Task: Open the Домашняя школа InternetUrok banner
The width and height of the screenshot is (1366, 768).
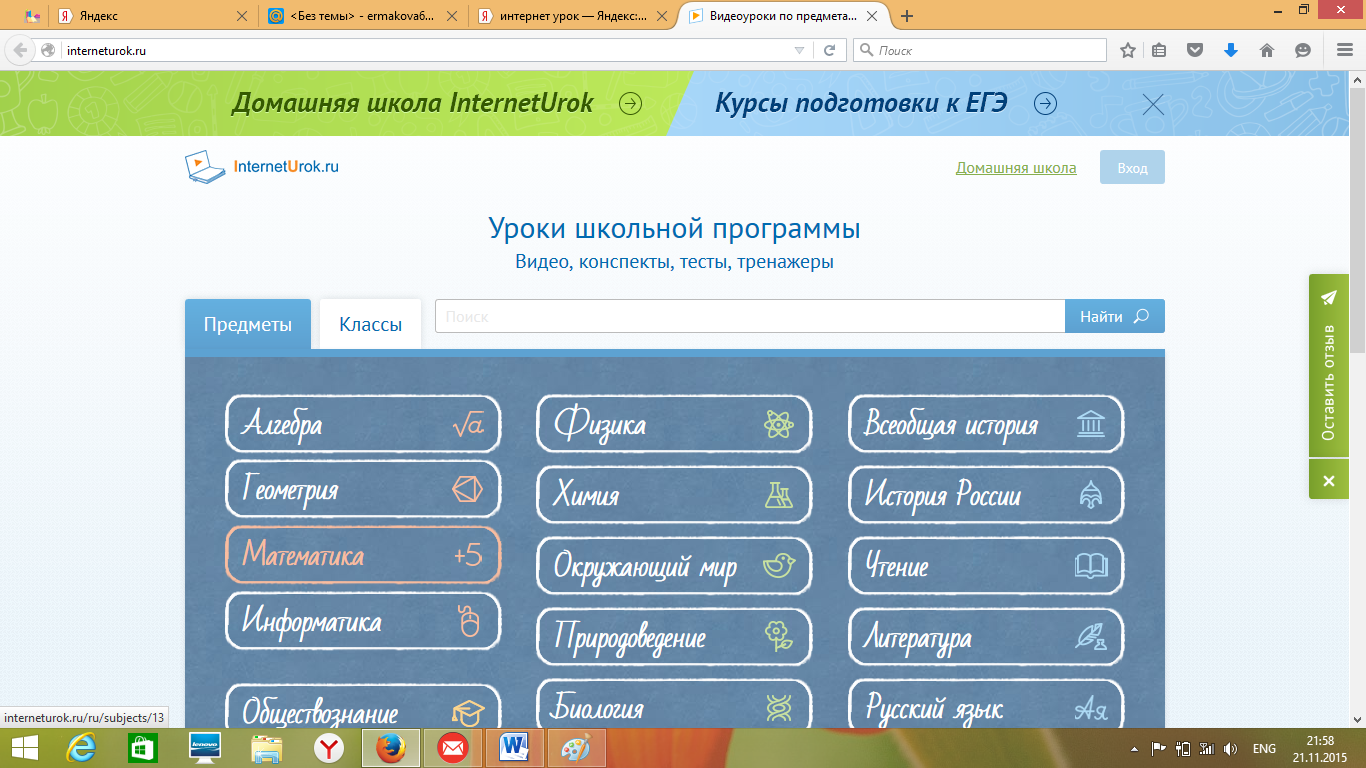Action: 437,103
